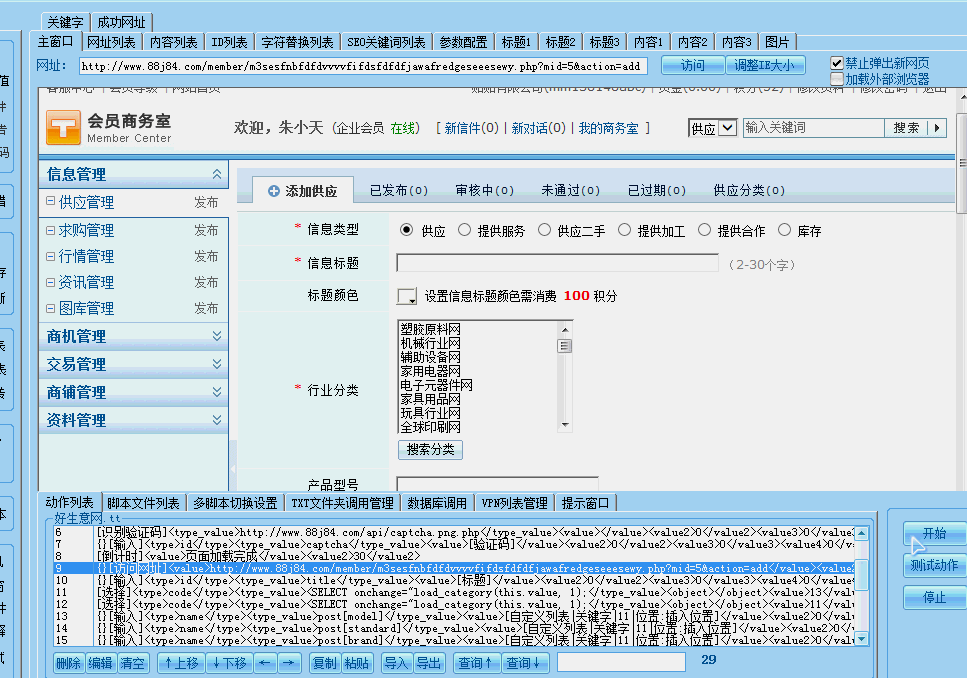The height and width of the screenshot is (678, 967).
Task: Click the 导入 button
Action: [397, 663]
